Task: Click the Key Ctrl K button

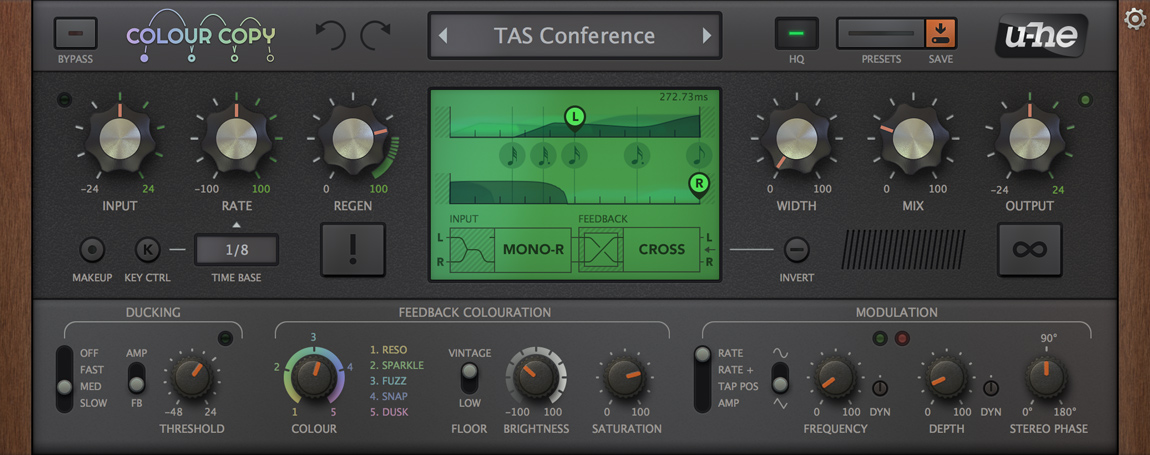Action: tap(147, 250)
